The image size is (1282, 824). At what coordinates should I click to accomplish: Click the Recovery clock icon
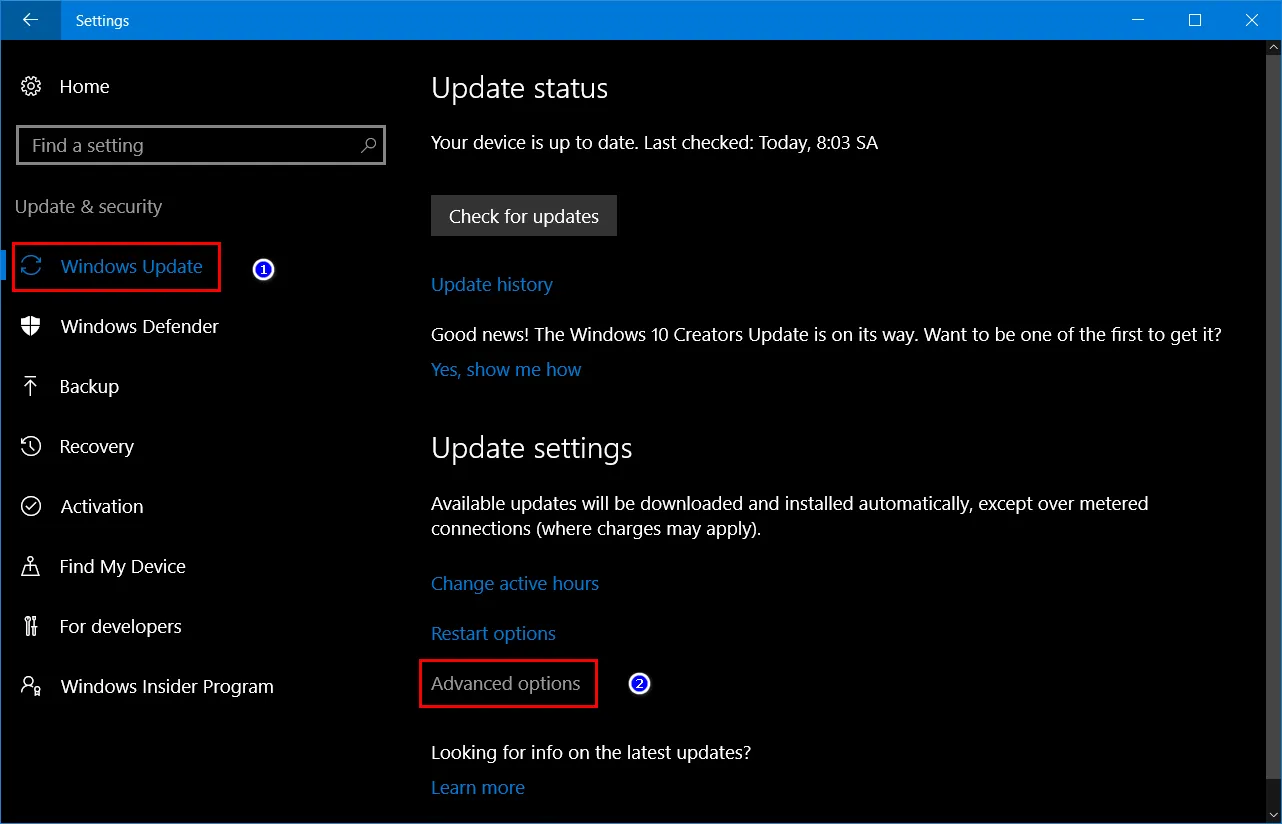(31, 446)
